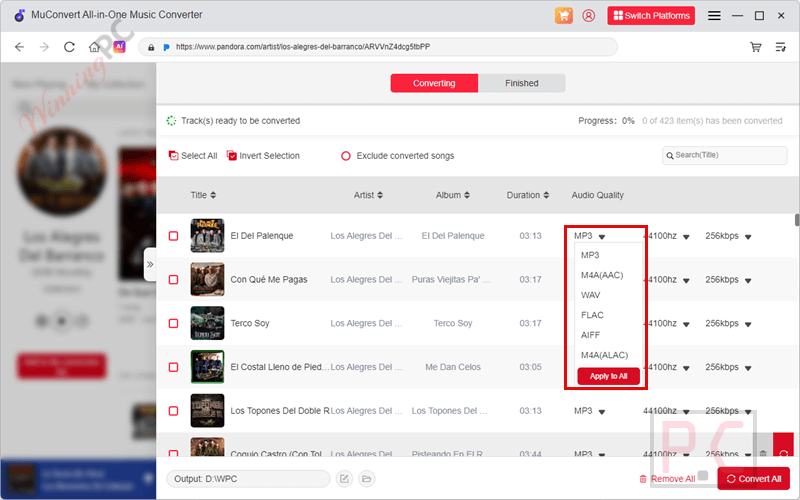
Task: Check the El Del Palenque track checkbox
Action: coord(173,236)
